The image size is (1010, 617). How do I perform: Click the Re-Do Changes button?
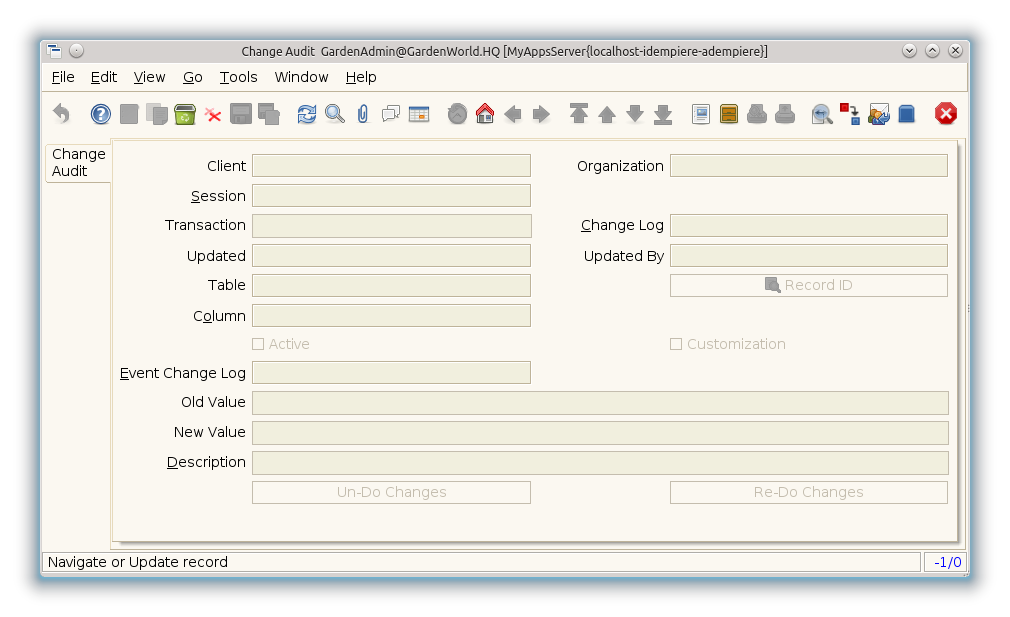(x=808, y=492)
